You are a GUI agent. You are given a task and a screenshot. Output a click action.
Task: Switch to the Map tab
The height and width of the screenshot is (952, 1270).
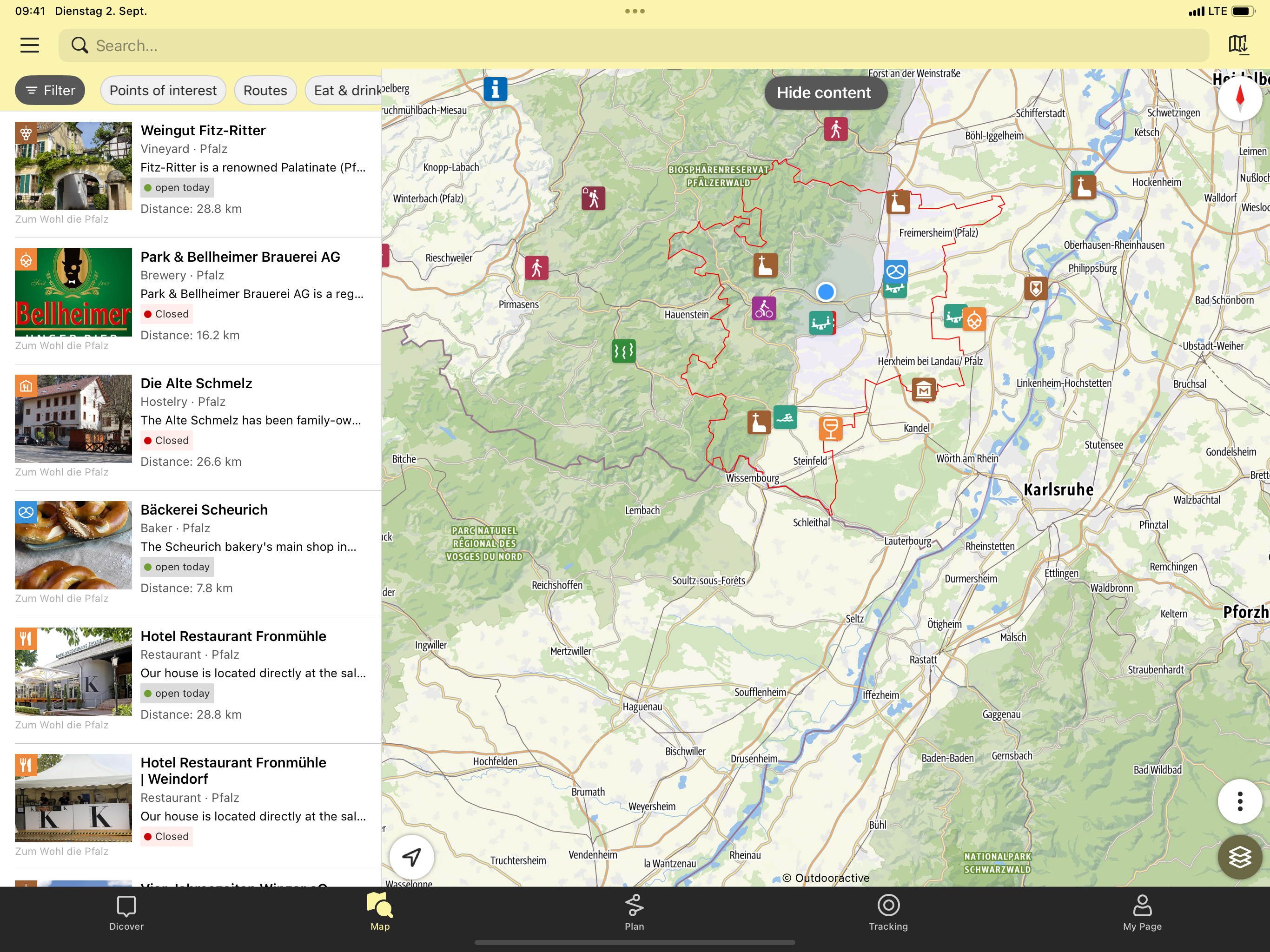[x=380, y=913]
